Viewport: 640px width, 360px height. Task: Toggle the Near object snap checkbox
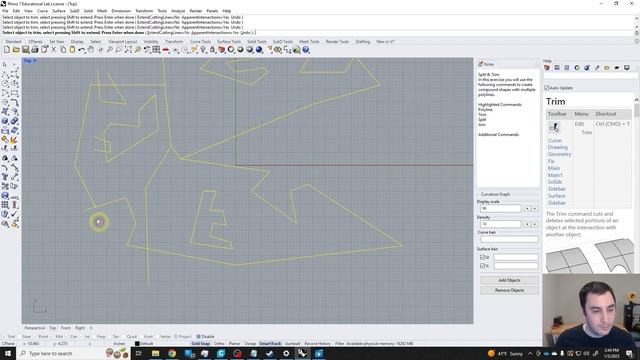click(x=24, y=337)
